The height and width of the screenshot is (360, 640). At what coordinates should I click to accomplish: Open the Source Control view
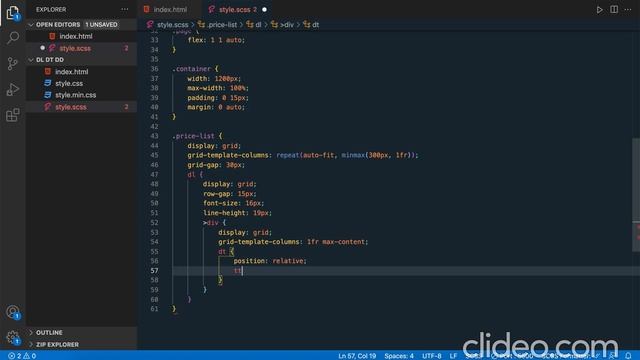click(13, 63)
